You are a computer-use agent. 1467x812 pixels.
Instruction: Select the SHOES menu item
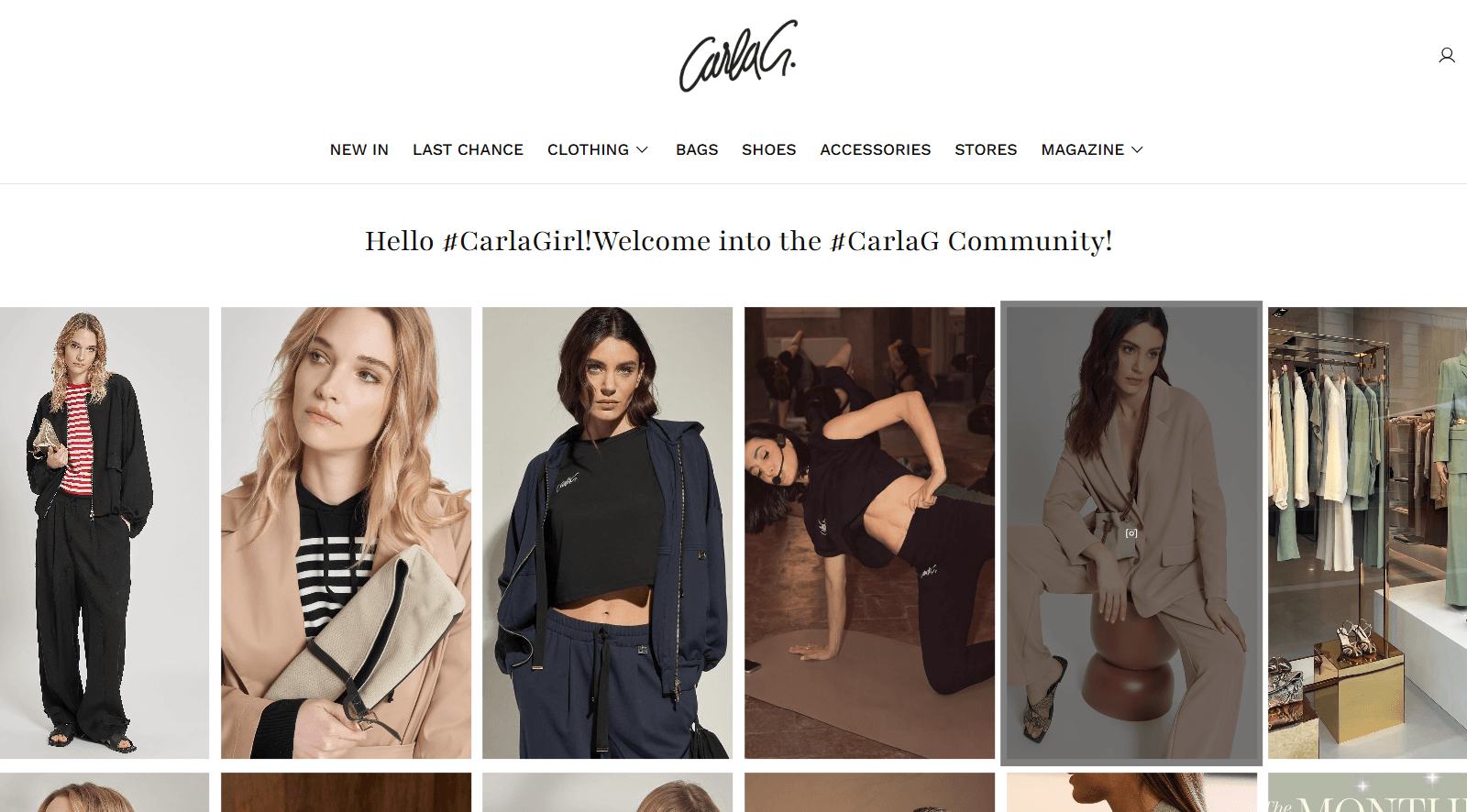[768, 149]
